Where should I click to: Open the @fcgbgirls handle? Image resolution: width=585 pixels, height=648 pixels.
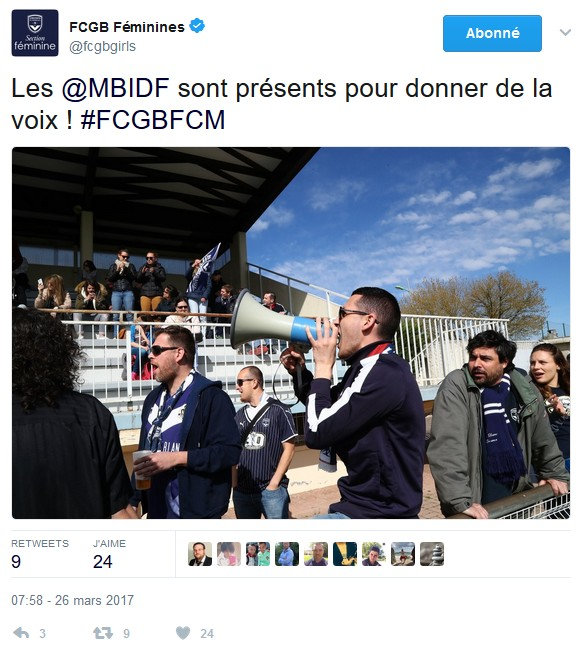102,46
